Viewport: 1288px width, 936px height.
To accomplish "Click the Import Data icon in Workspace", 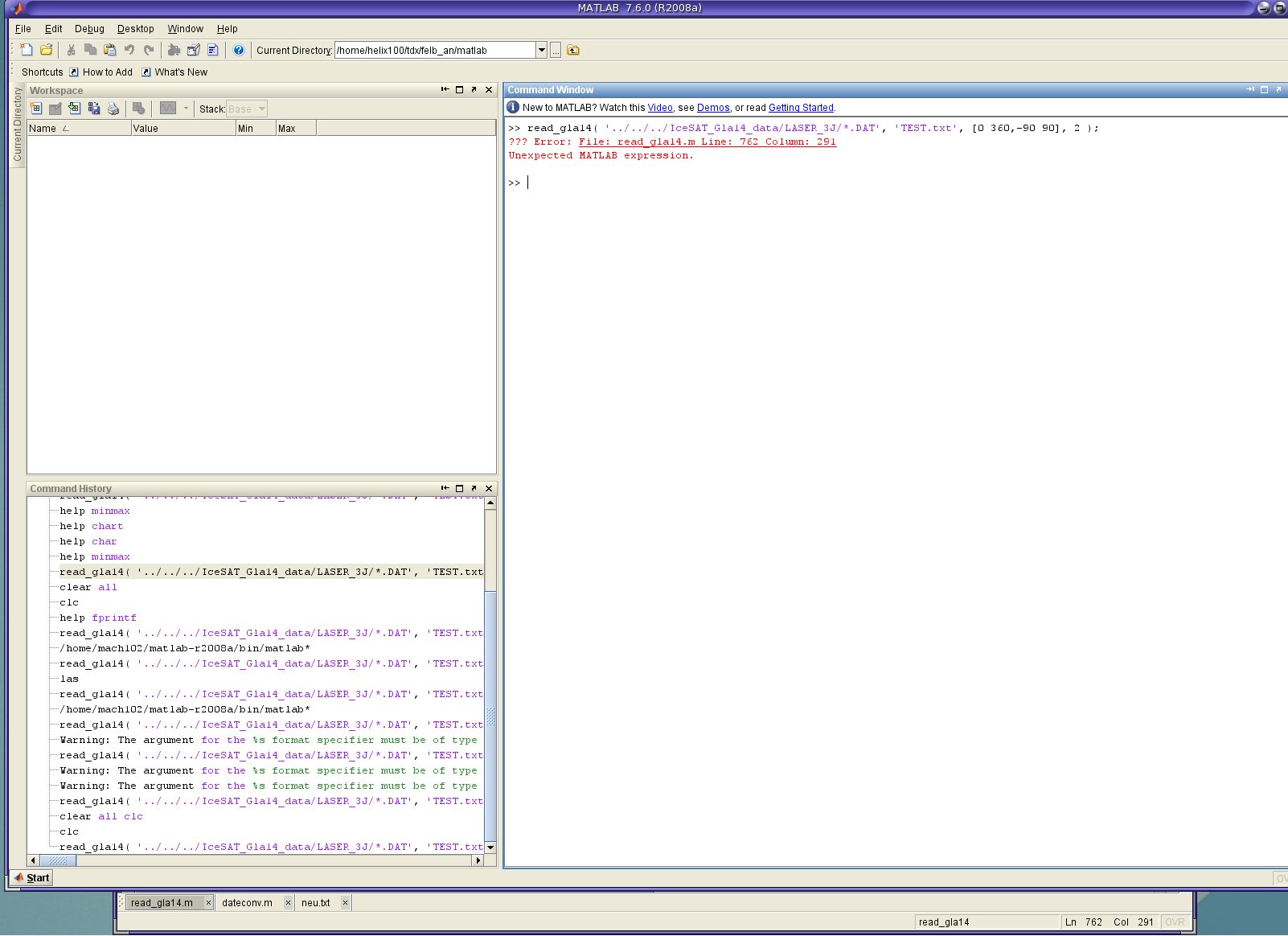I will click(75, 109).
